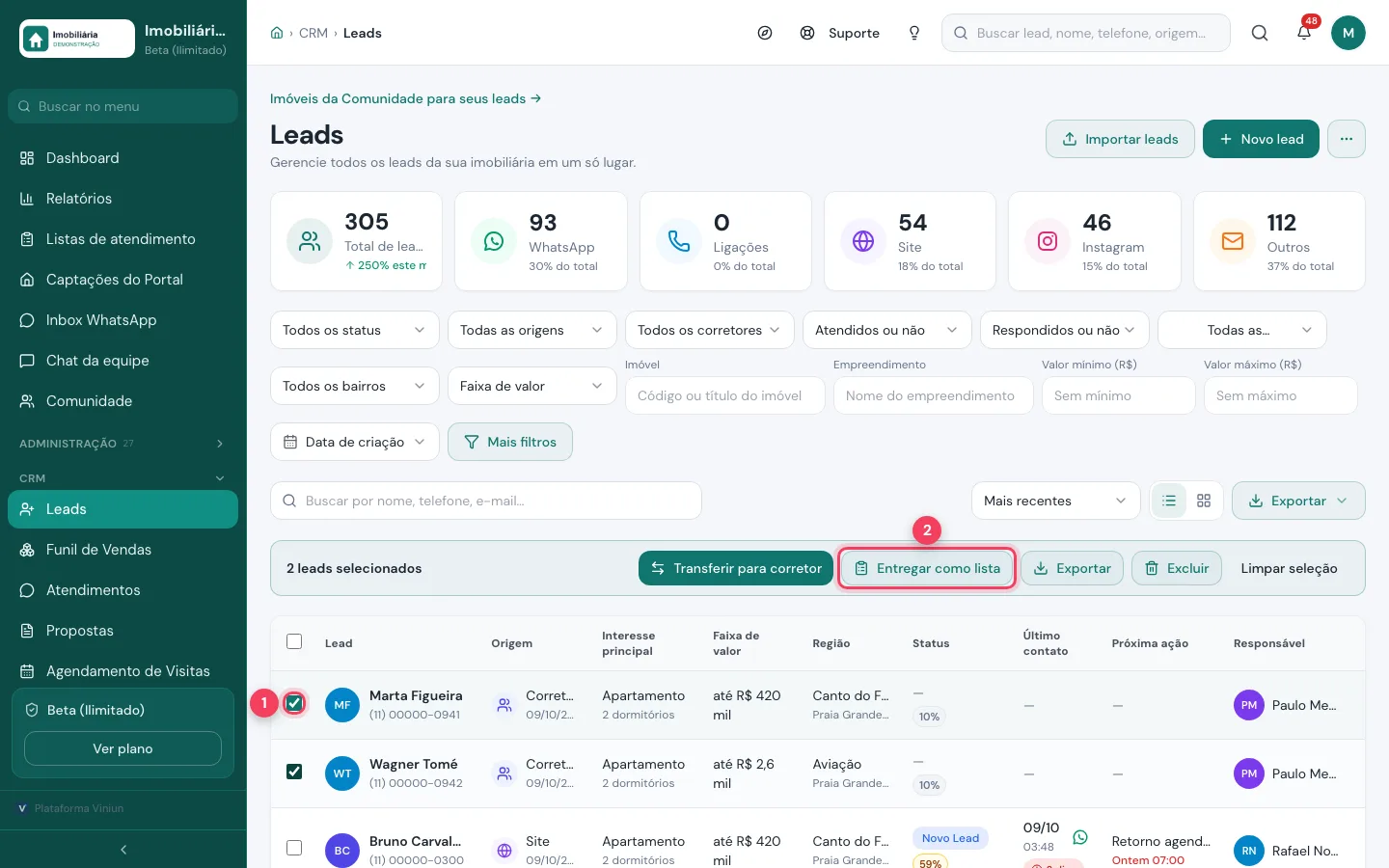
Task: Click the Outros envelope stat icon
Action: 1233,241
